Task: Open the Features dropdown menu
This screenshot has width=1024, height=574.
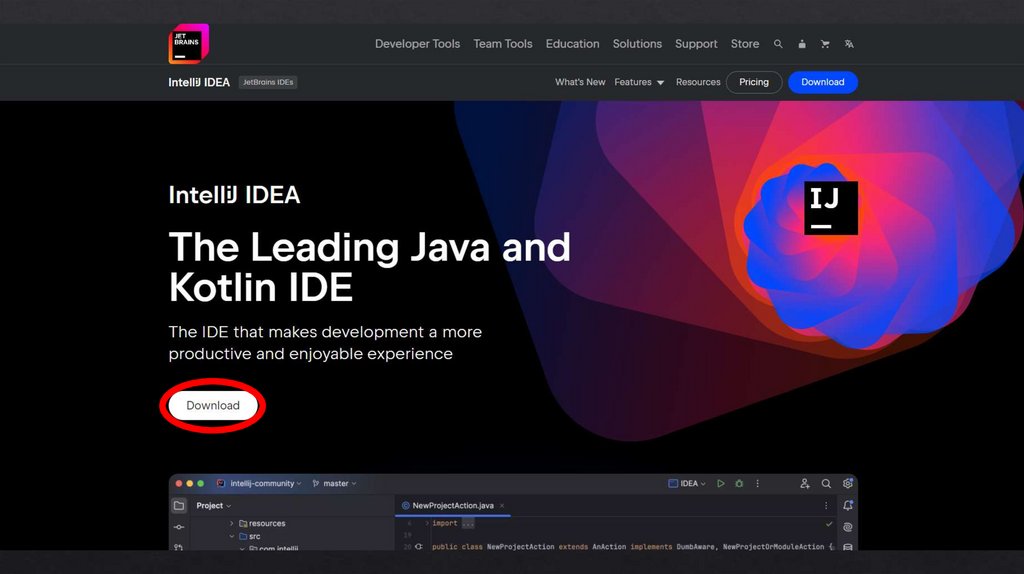Action: pos(639,82)
